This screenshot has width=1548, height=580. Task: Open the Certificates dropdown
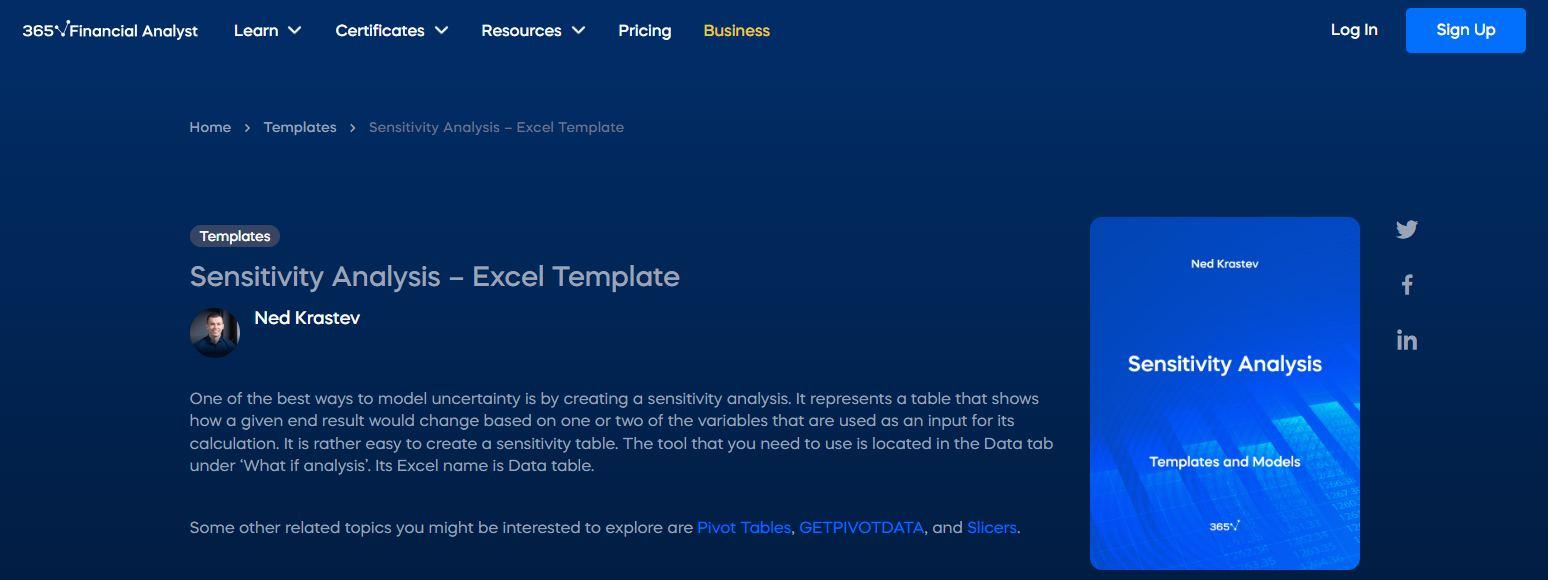click(x=391, y=30)
